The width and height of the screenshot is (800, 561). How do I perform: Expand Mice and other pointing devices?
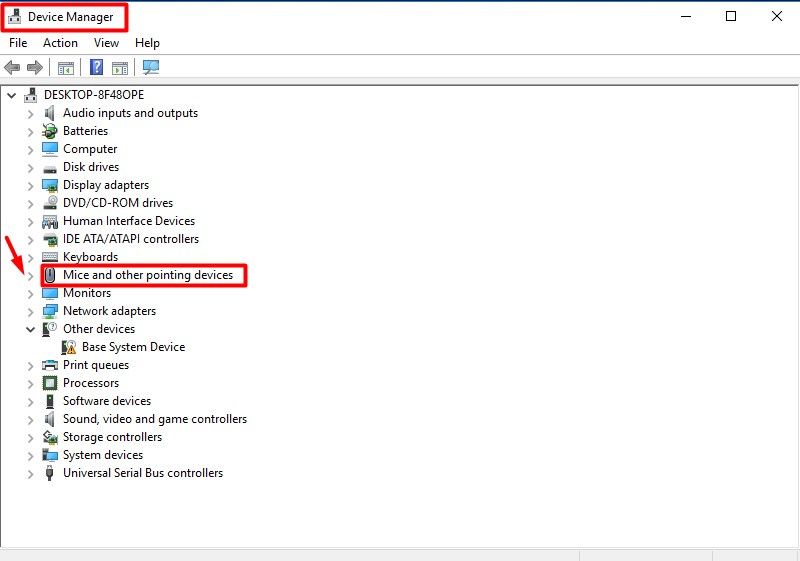tap(30, 275)
